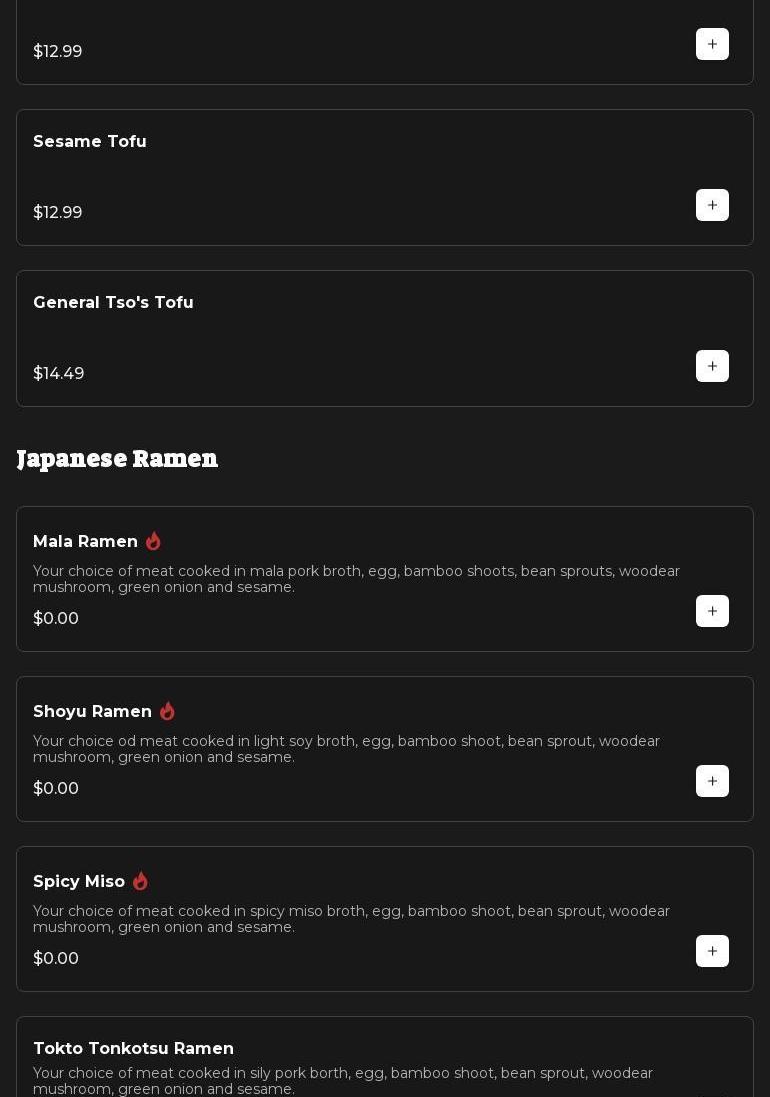Click the Shoyu Ramen item name
Screen dimensions: 770x1097
[92, 712]
